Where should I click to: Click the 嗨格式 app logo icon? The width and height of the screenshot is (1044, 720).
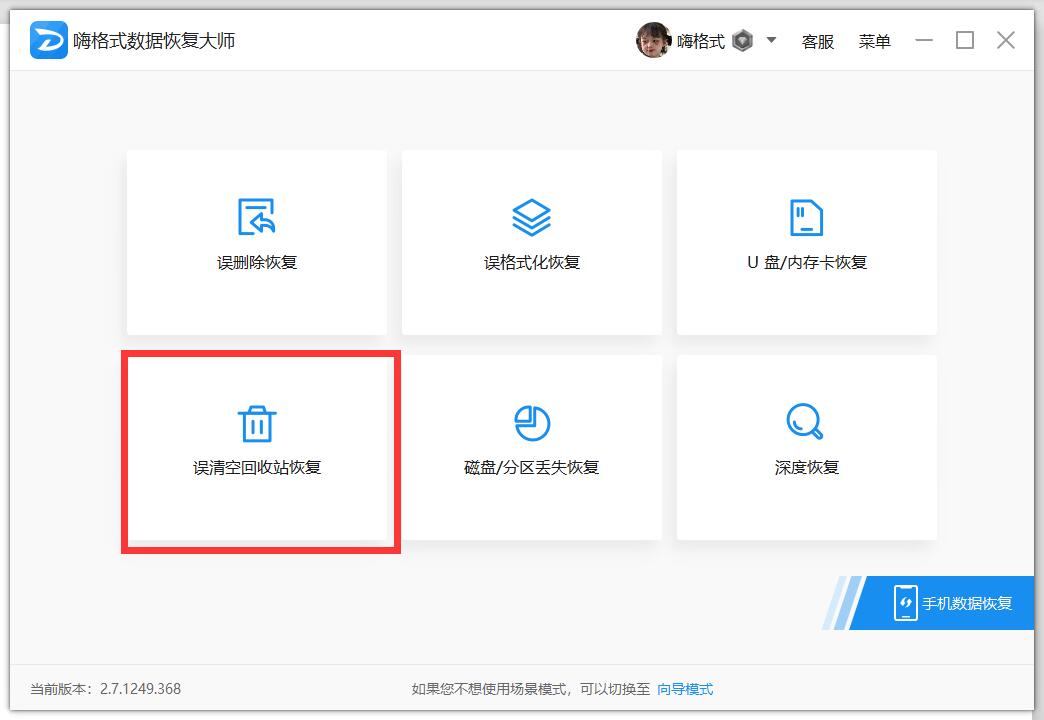(49, 40)
